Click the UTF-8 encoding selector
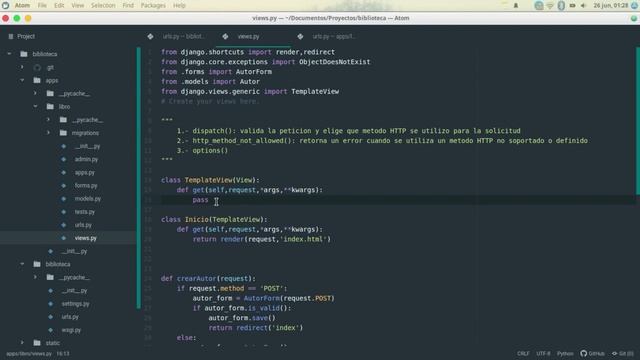Screen dimensions: 640x360 543,353
